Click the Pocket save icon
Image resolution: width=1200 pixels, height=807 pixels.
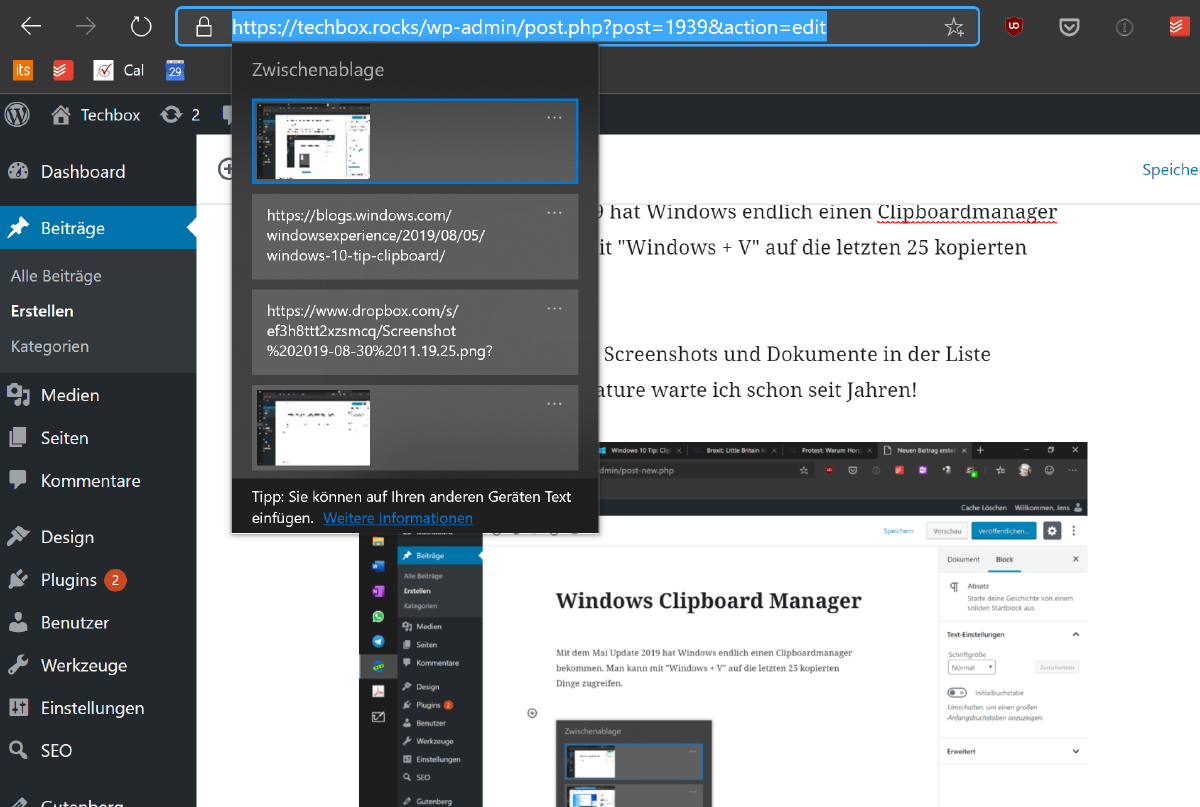[1069, 27]
